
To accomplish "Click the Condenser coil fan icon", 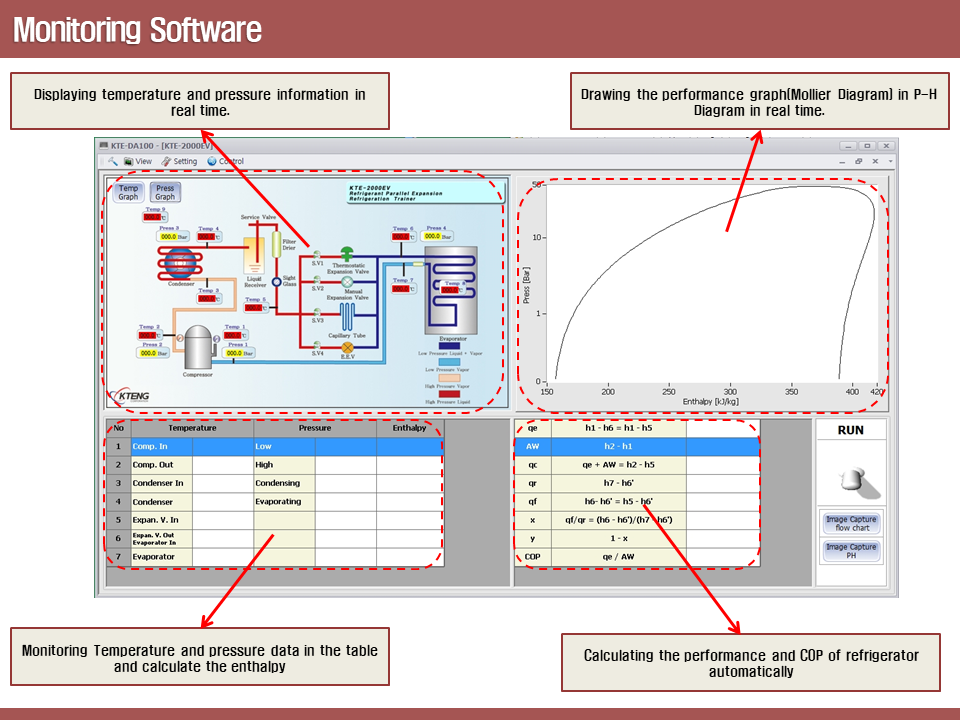I will (181, 263).
